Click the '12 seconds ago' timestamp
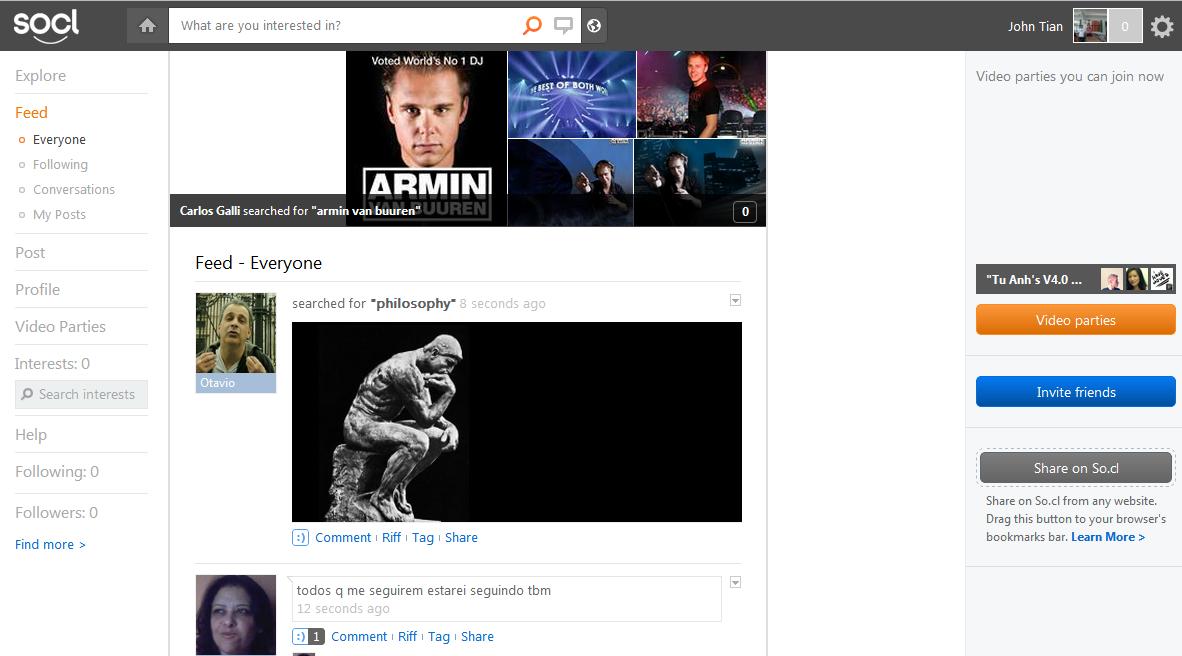Image resolution: width=1182 pixels, height=656 pixels. pyautogui.click(x=343, y=608)
